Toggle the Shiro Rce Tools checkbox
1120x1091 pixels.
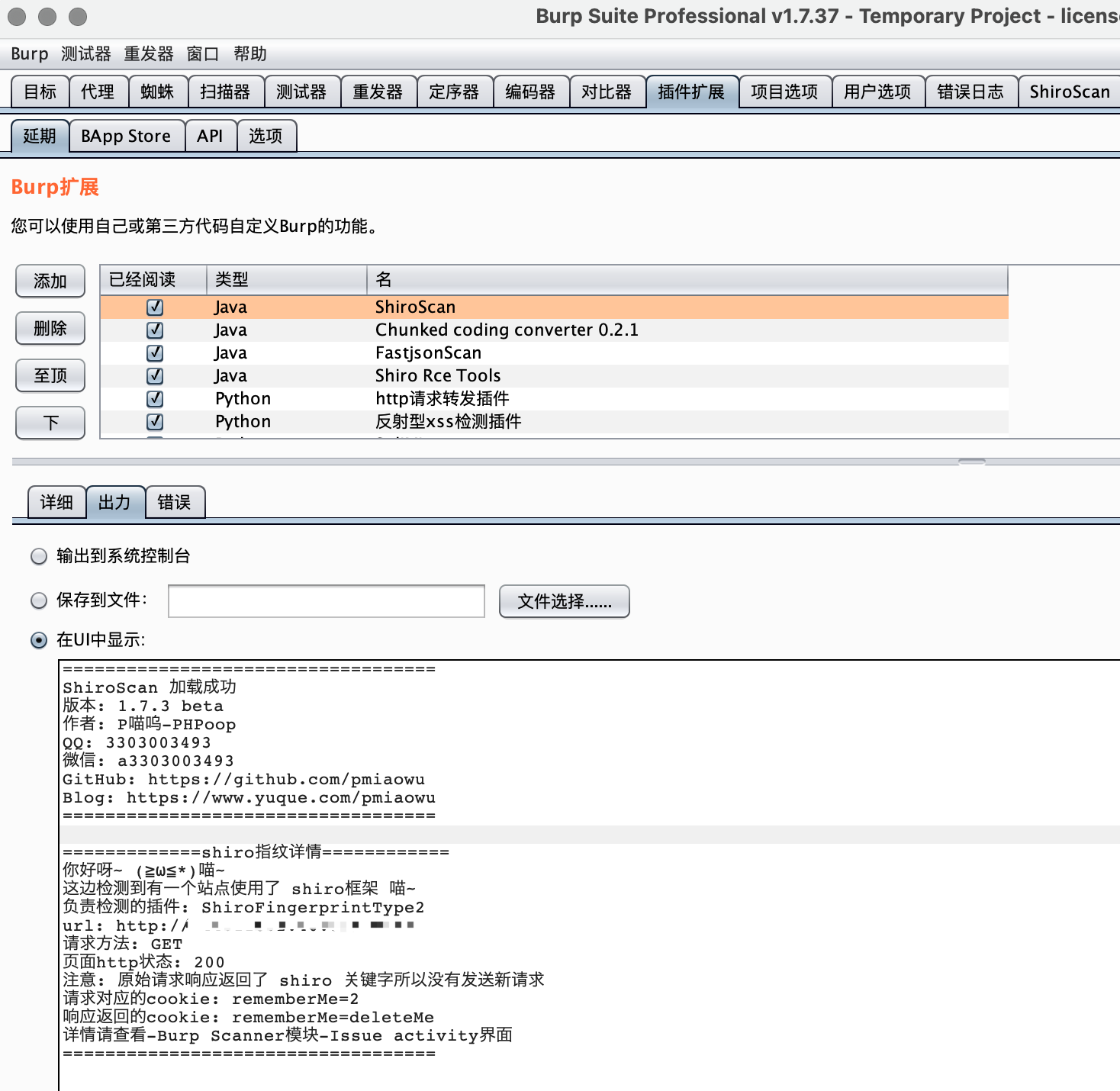(x=155, y=376)
